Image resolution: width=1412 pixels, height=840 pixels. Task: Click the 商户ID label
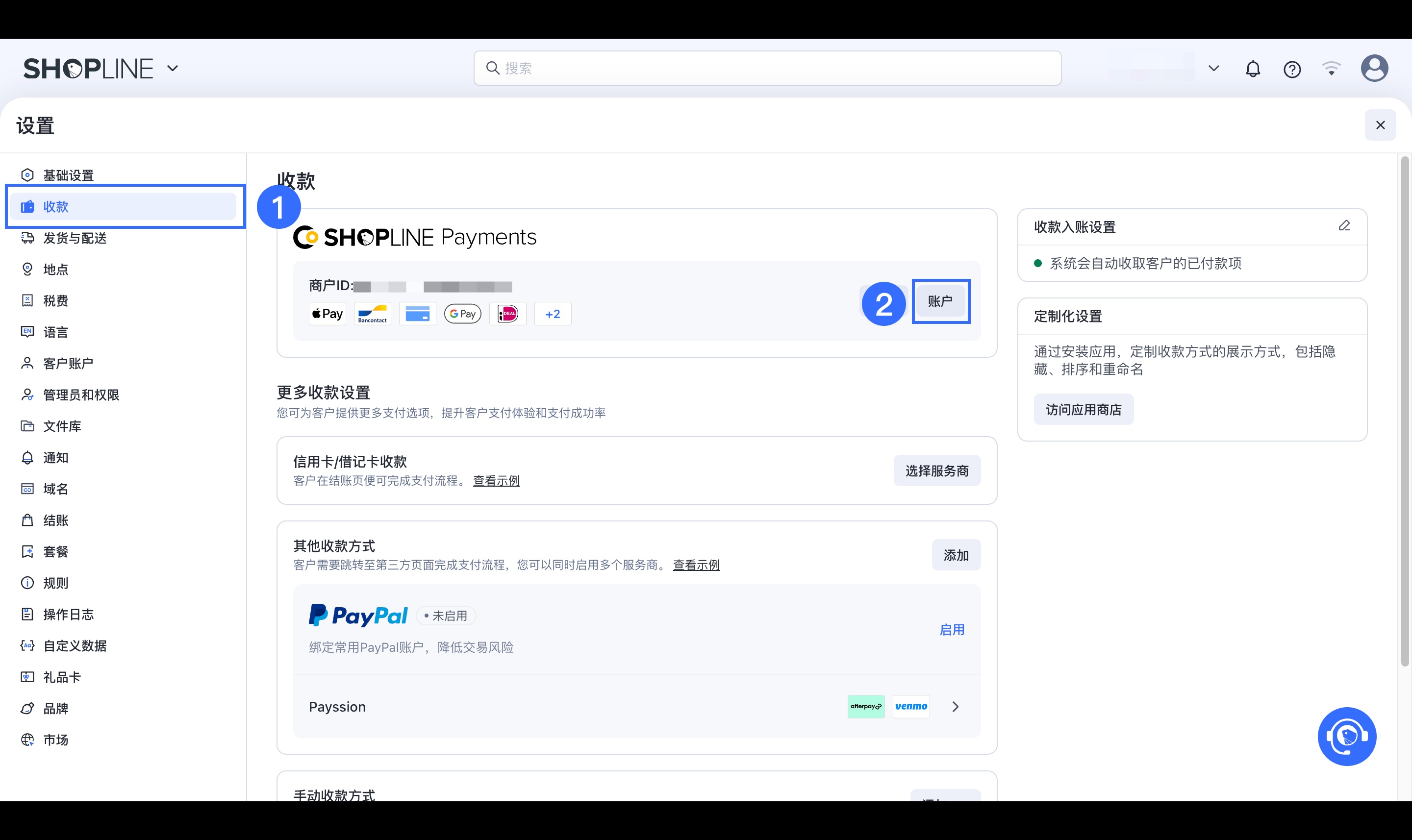[x=330, y=286]
